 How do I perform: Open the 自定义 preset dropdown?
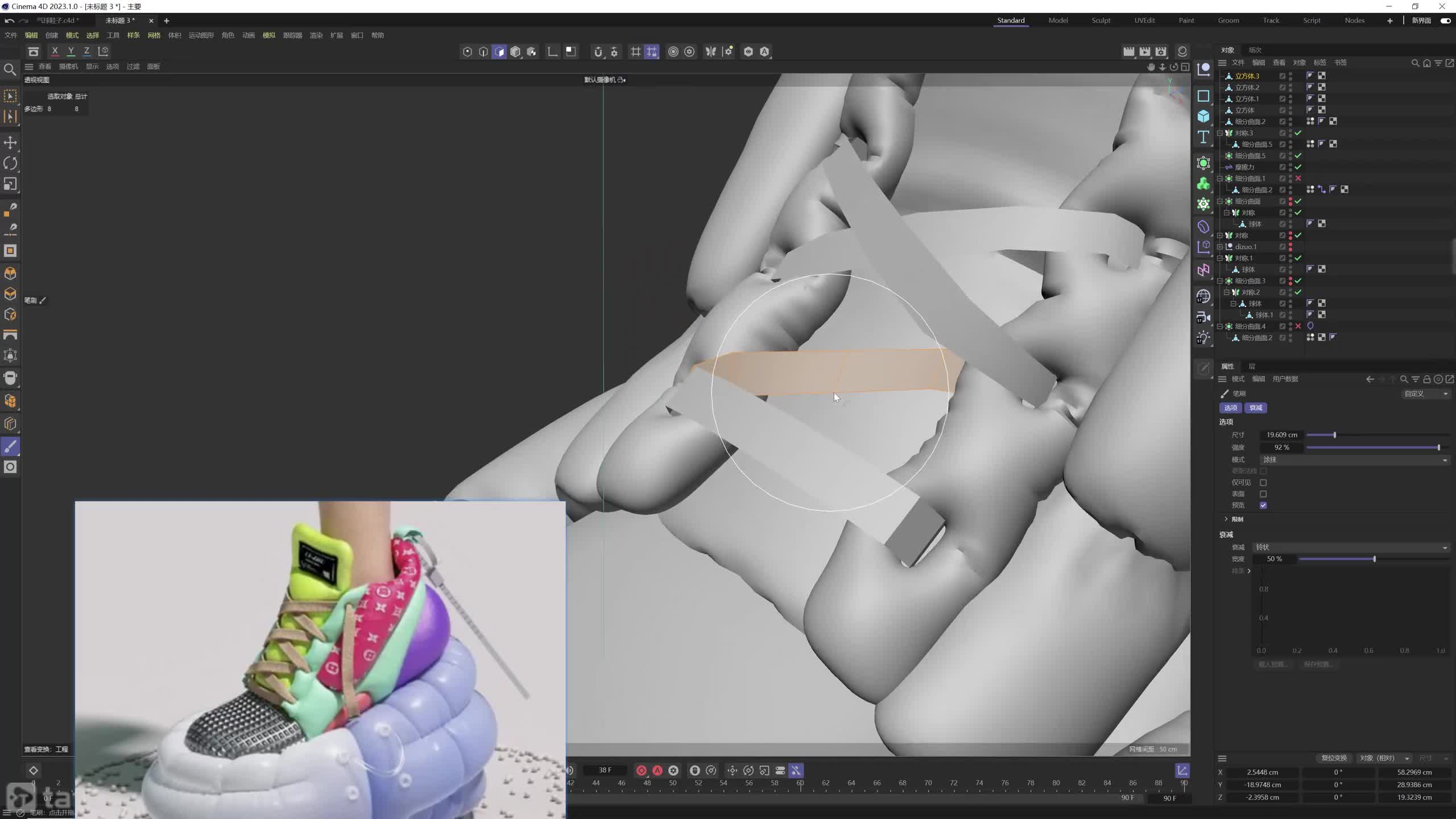1426,394
